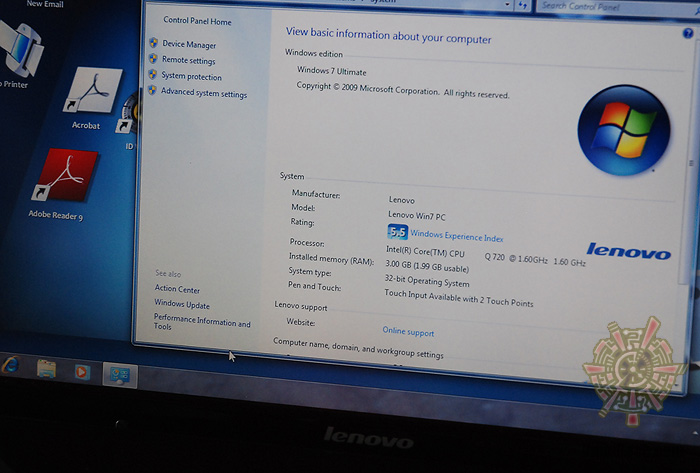Click the Device Manager shield icon
Screen dimensions: 700x473
pyautogui.click(x=153, y=43)
